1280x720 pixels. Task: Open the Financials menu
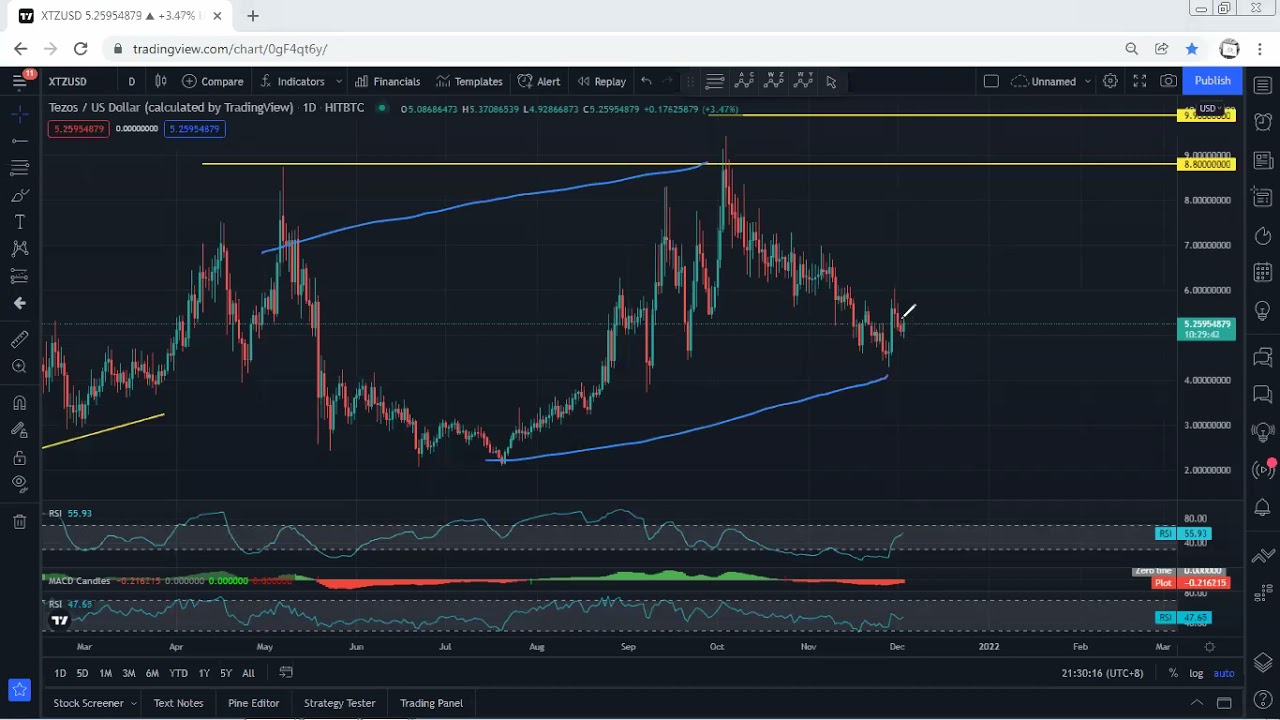click(x=387, y=82)
